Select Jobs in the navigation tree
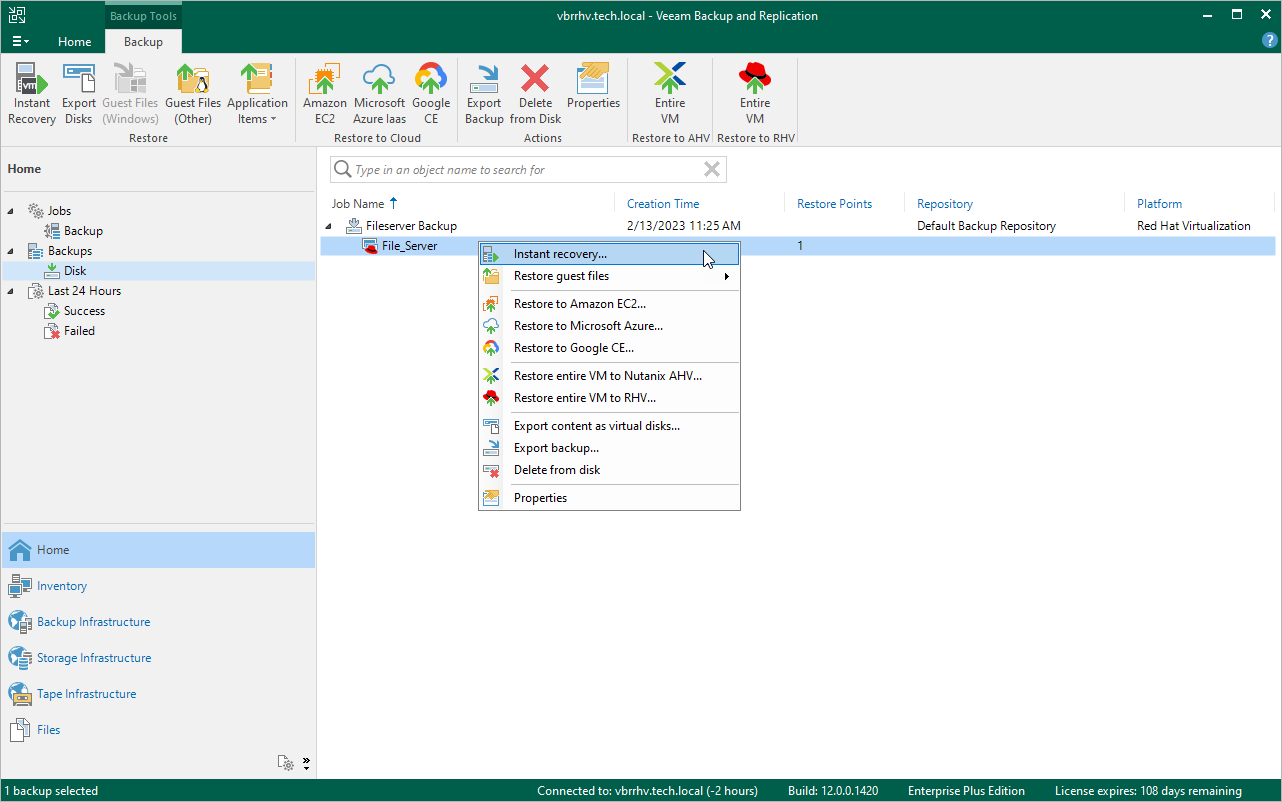1282x802 pixels. coord(59,211)
